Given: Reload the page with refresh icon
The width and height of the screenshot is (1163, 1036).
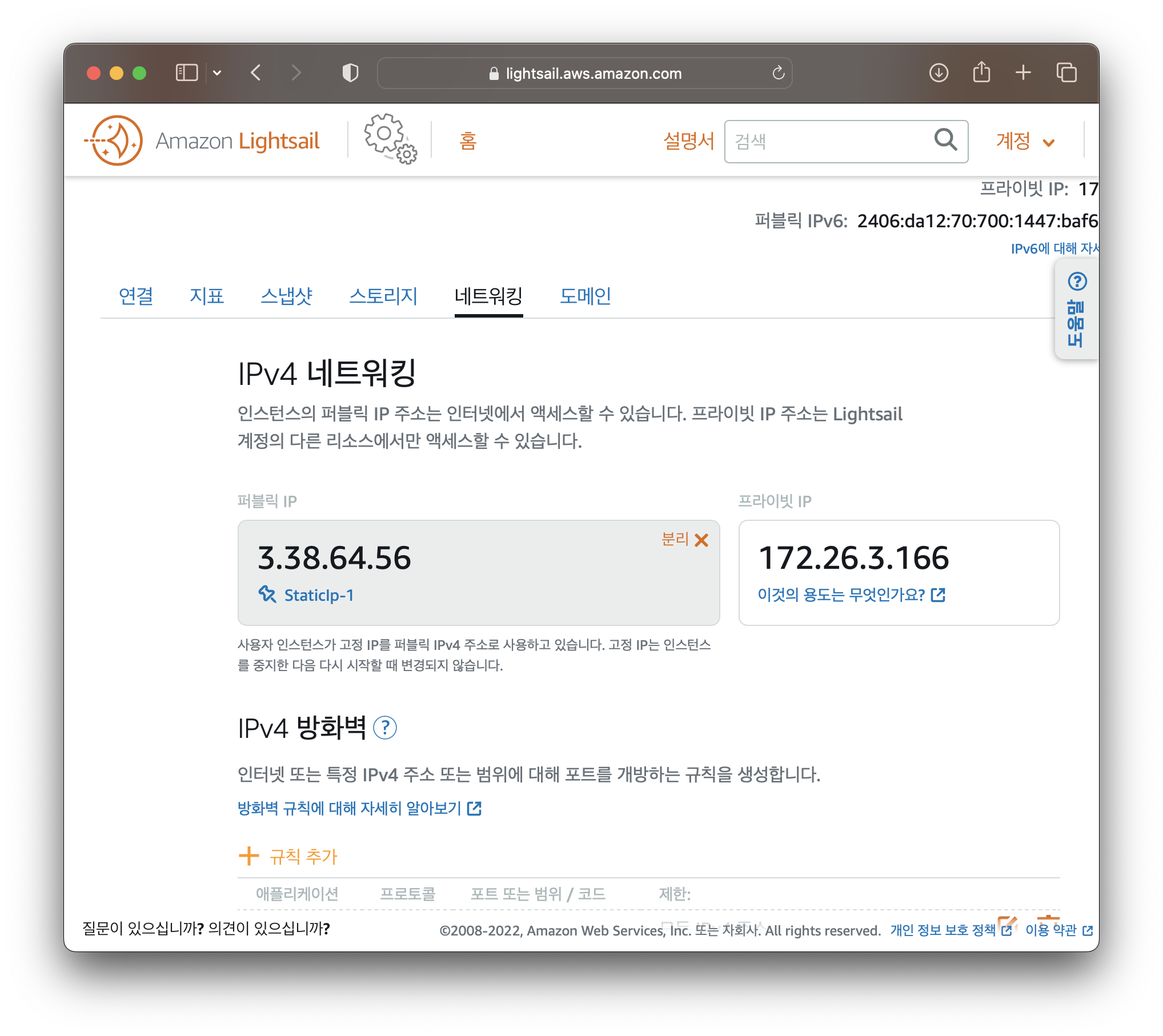Looking at the screenshot, I should tap(778, 73).
